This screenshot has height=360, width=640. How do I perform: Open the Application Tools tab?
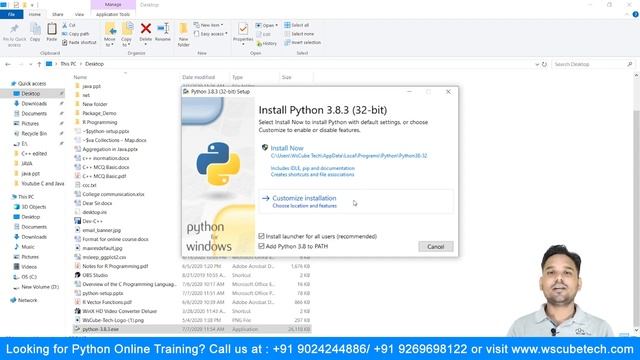[113, 14]
